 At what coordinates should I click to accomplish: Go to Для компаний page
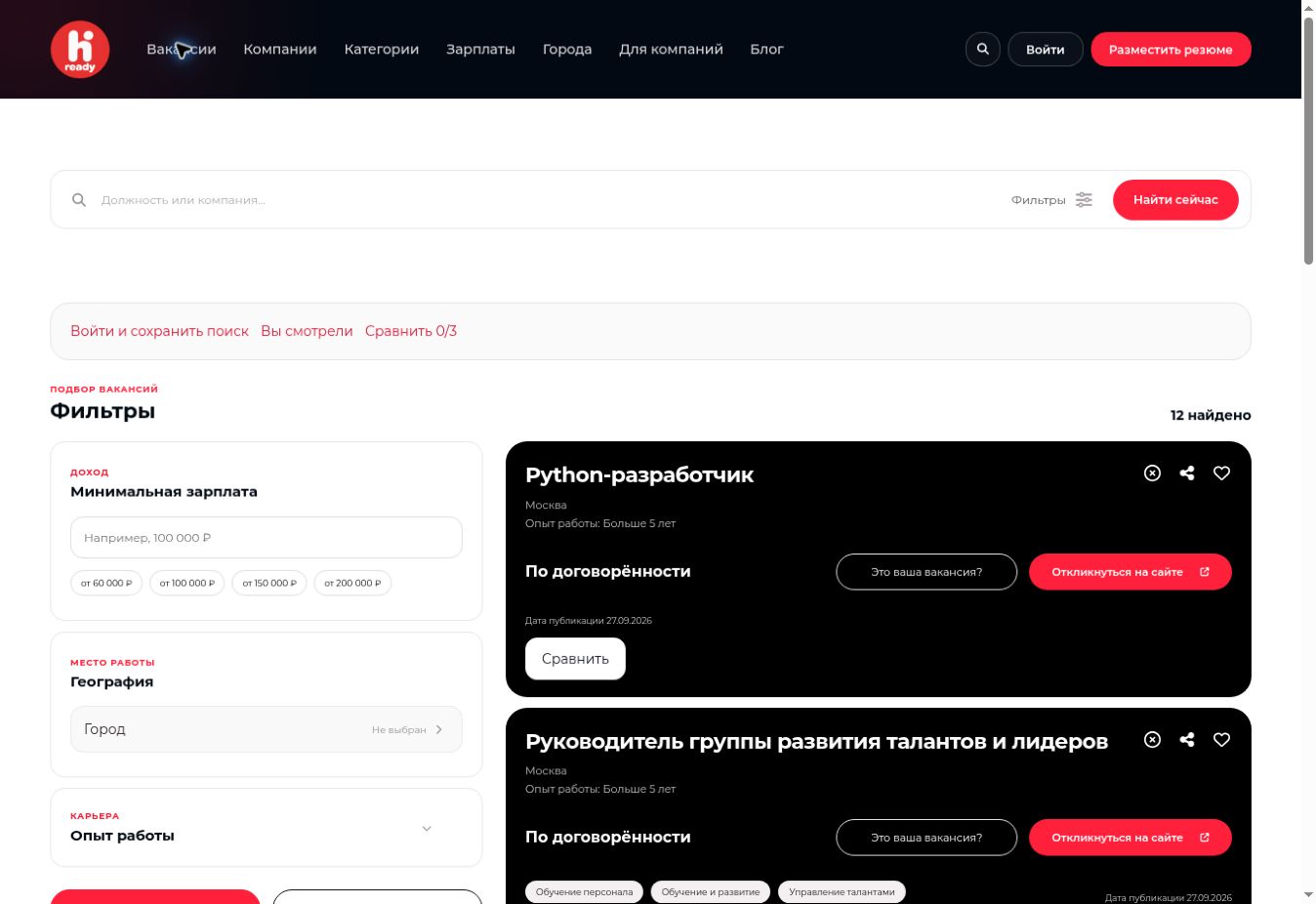[671, 49]
